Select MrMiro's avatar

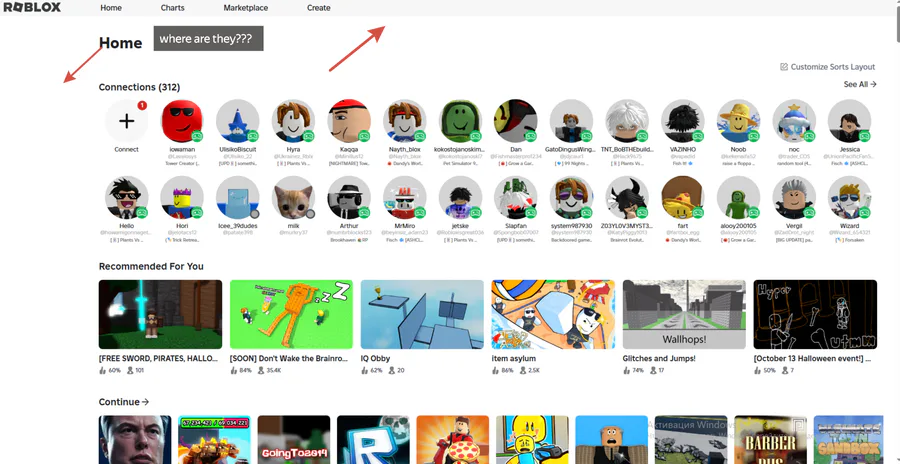[405, 198]
